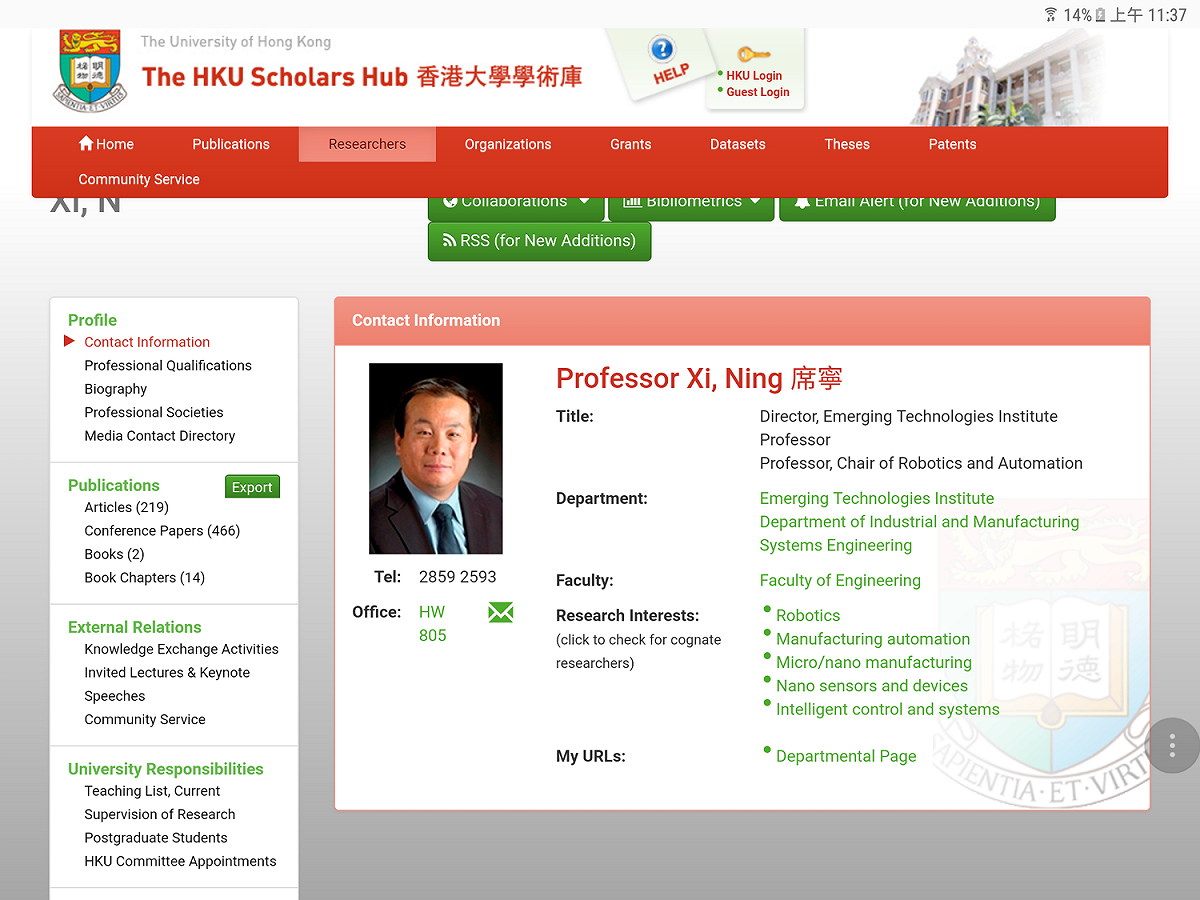Open the Grants menu tab
This screenshot has width=1200, height=900.
(631, 144)
